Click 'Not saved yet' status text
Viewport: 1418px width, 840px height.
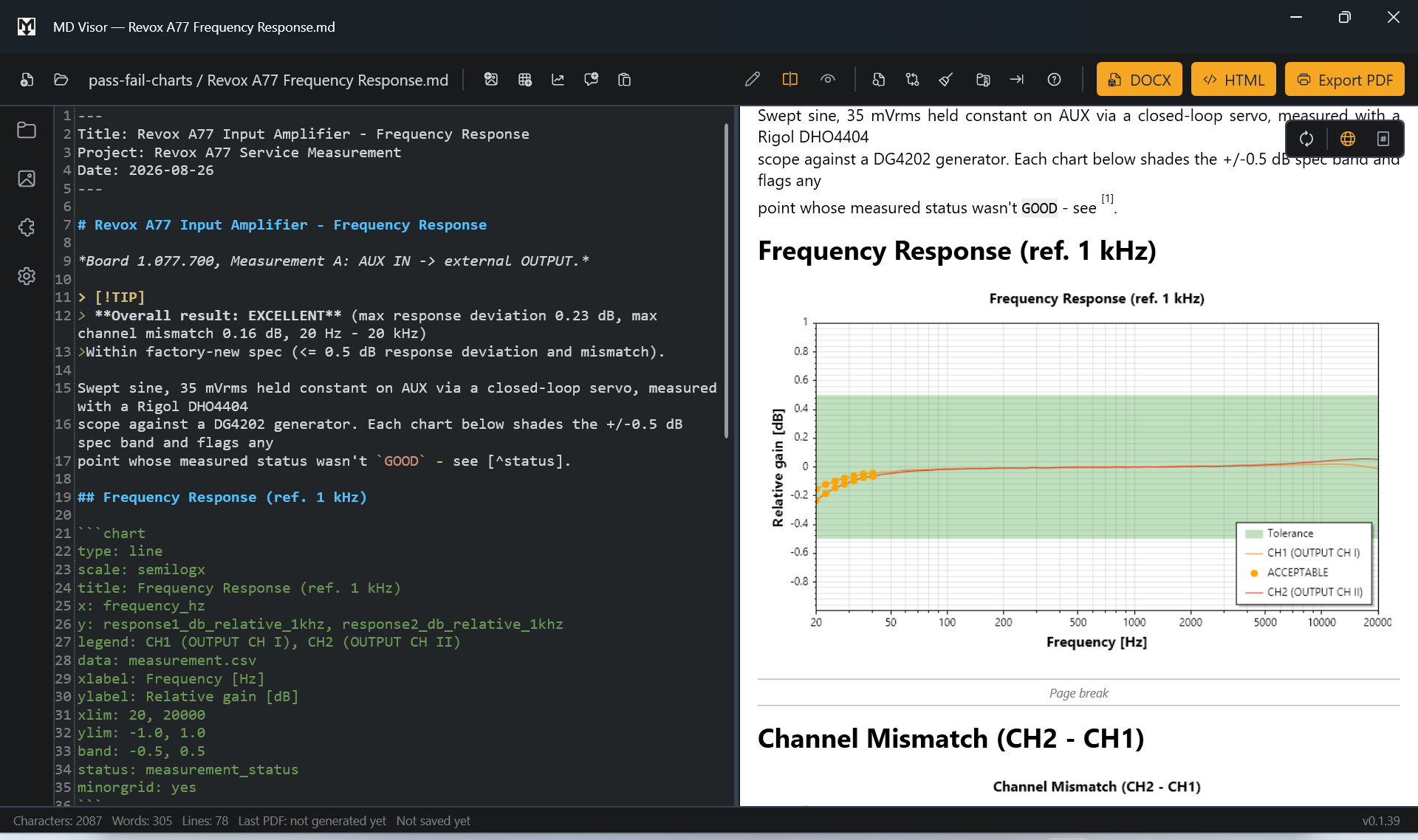click(x=433, y=821)
